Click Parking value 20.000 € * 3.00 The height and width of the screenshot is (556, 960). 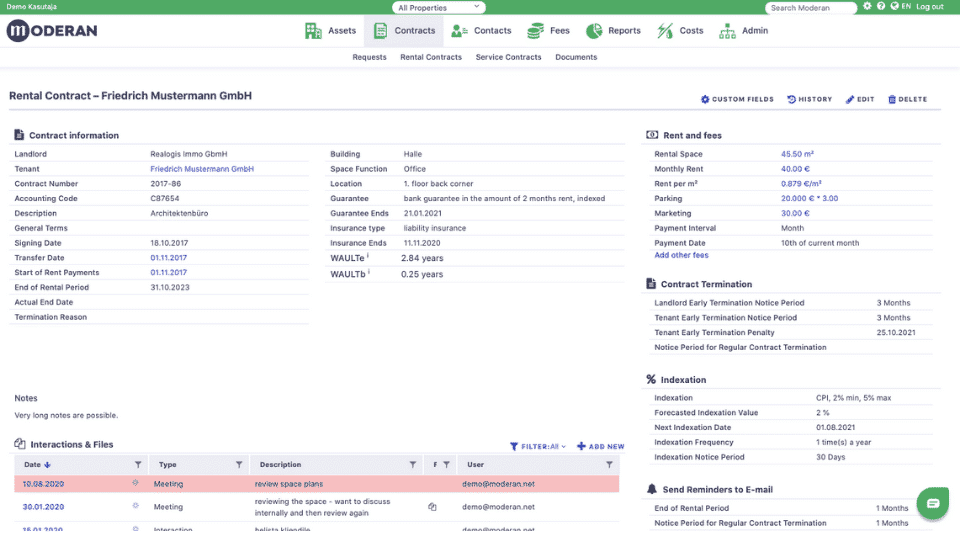(809, 198)
